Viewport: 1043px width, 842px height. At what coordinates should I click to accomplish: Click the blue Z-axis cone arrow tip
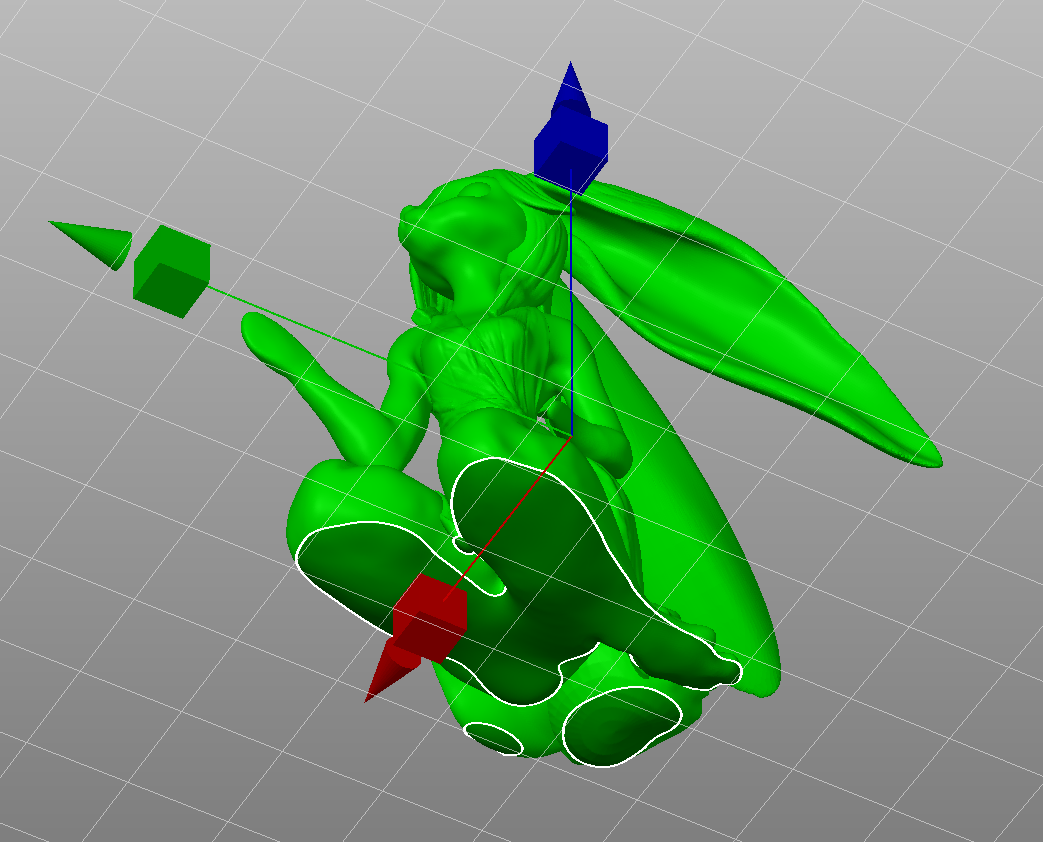click(571, 88)
